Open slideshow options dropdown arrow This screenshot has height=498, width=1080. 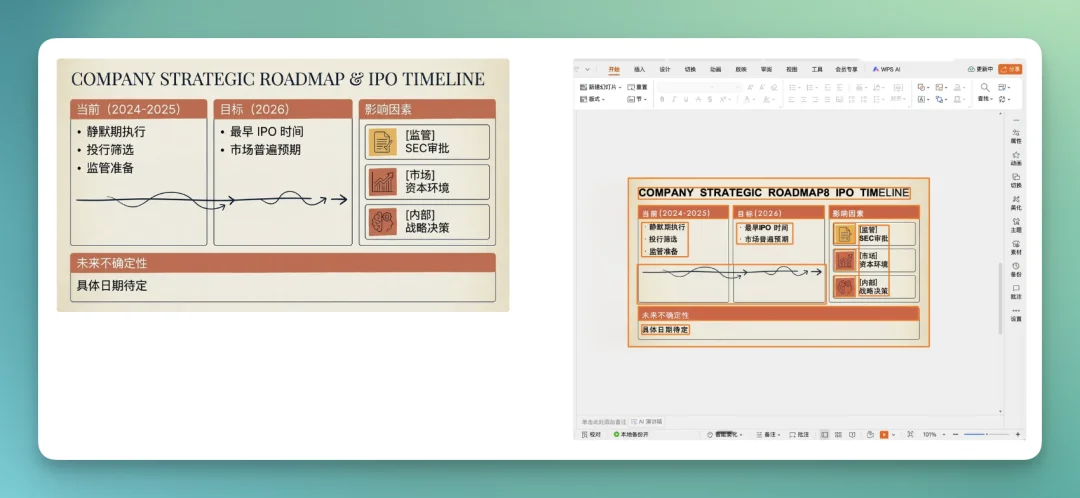pos(894,435)
